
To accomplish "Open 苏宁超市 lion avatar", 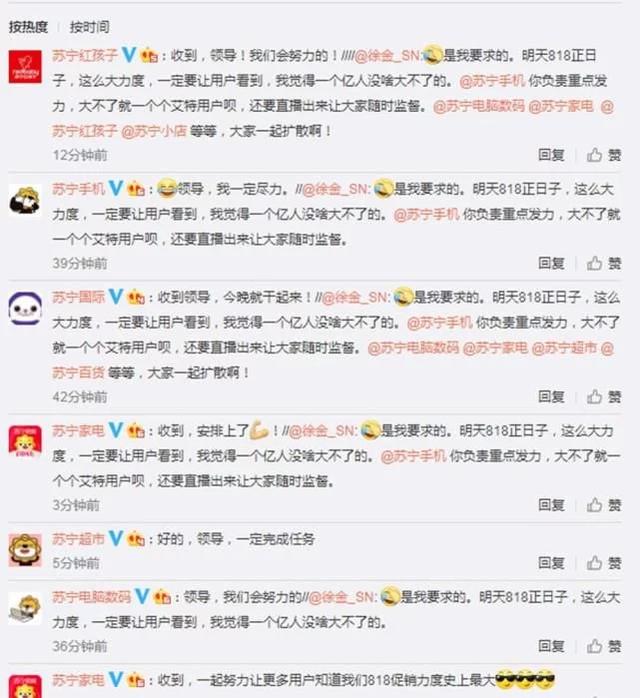I will tap(25, 550).
